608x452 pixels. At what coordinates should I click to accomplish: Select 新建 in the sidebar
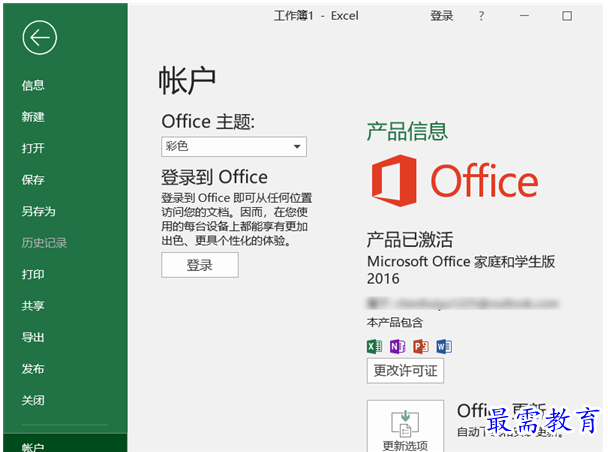click(33, 117)
